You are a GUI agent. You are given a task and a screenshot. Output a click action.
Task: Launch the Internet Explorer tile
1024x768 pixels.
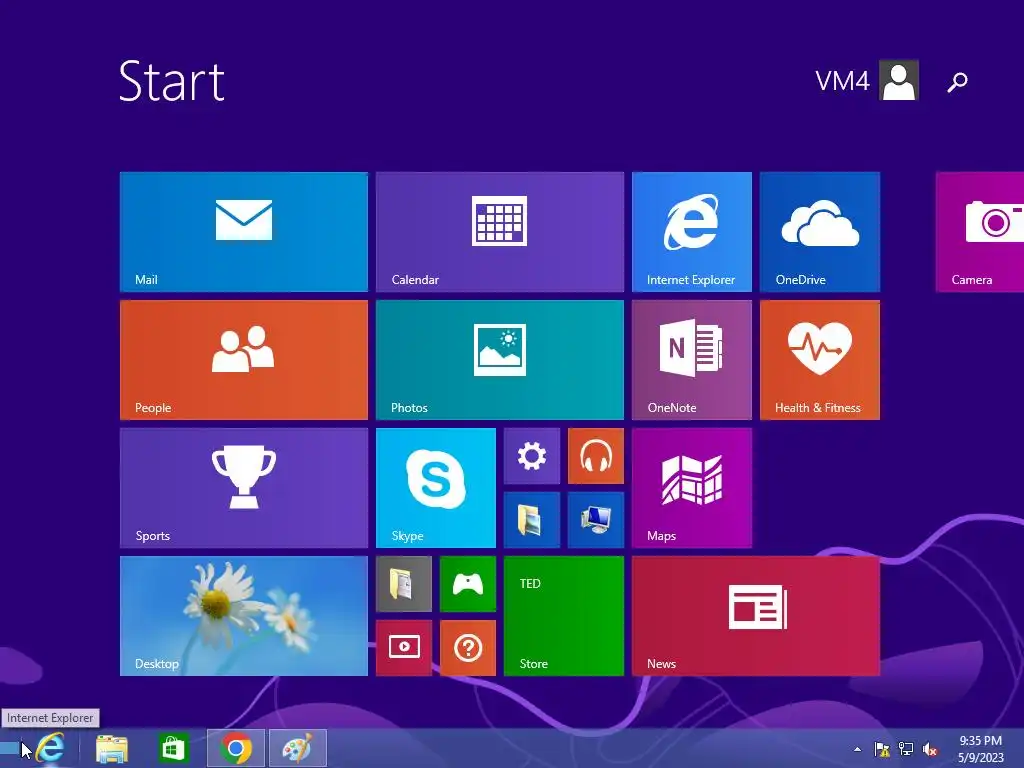pos(692,232)
